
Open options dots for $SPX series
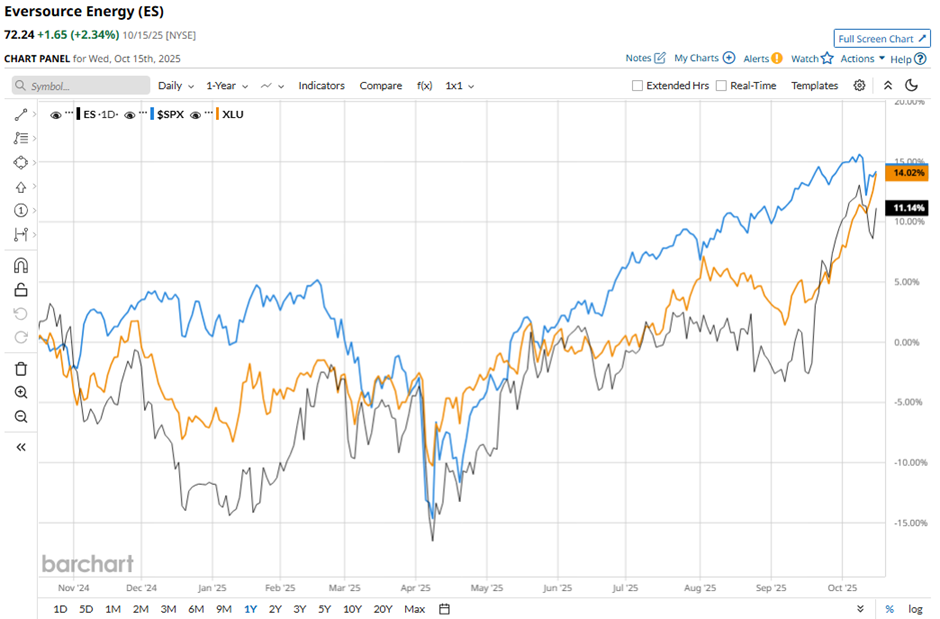(x=143, y=113)
